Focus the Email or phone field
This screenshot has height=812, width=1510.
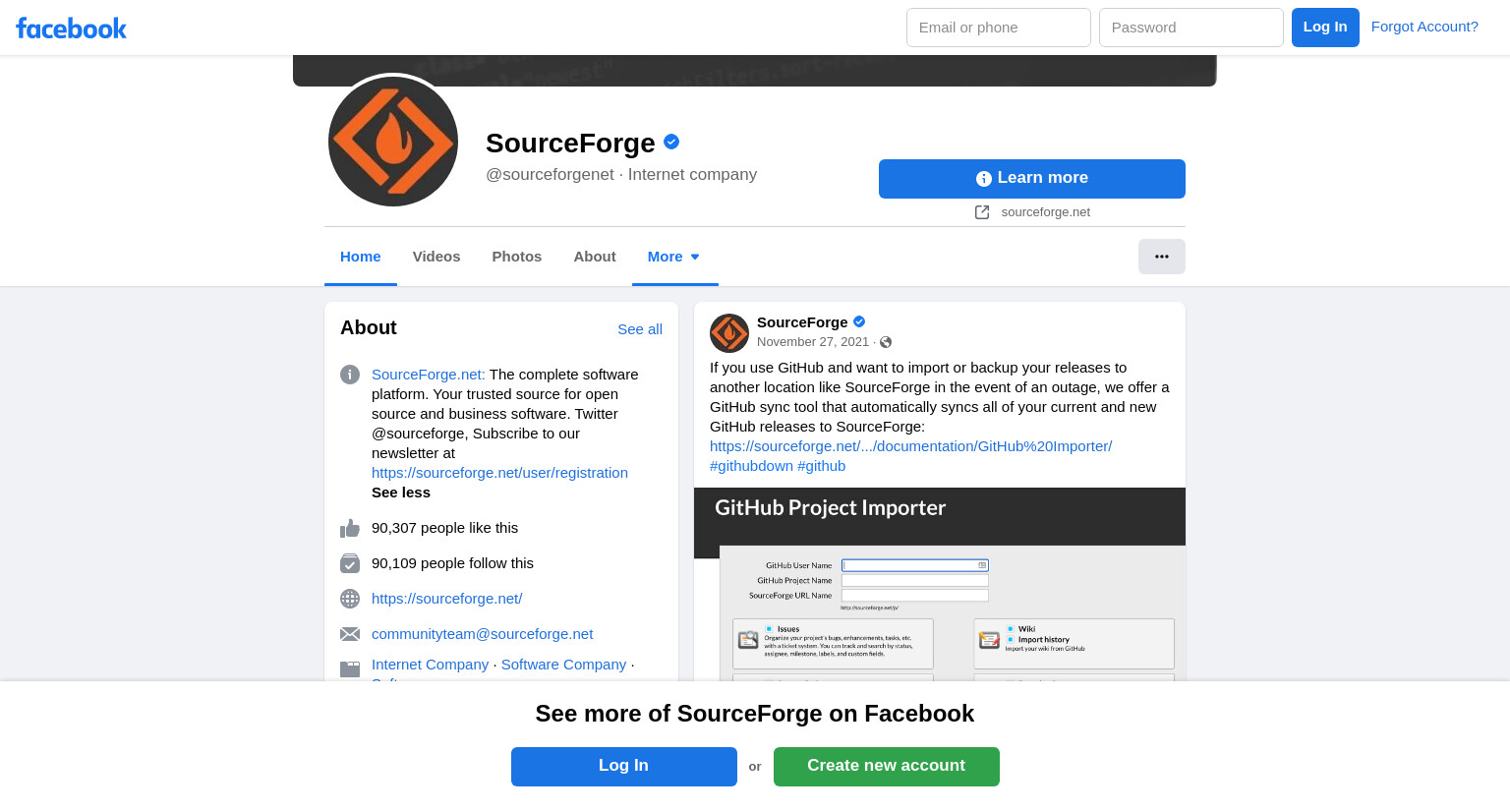[x=999, y=28]
